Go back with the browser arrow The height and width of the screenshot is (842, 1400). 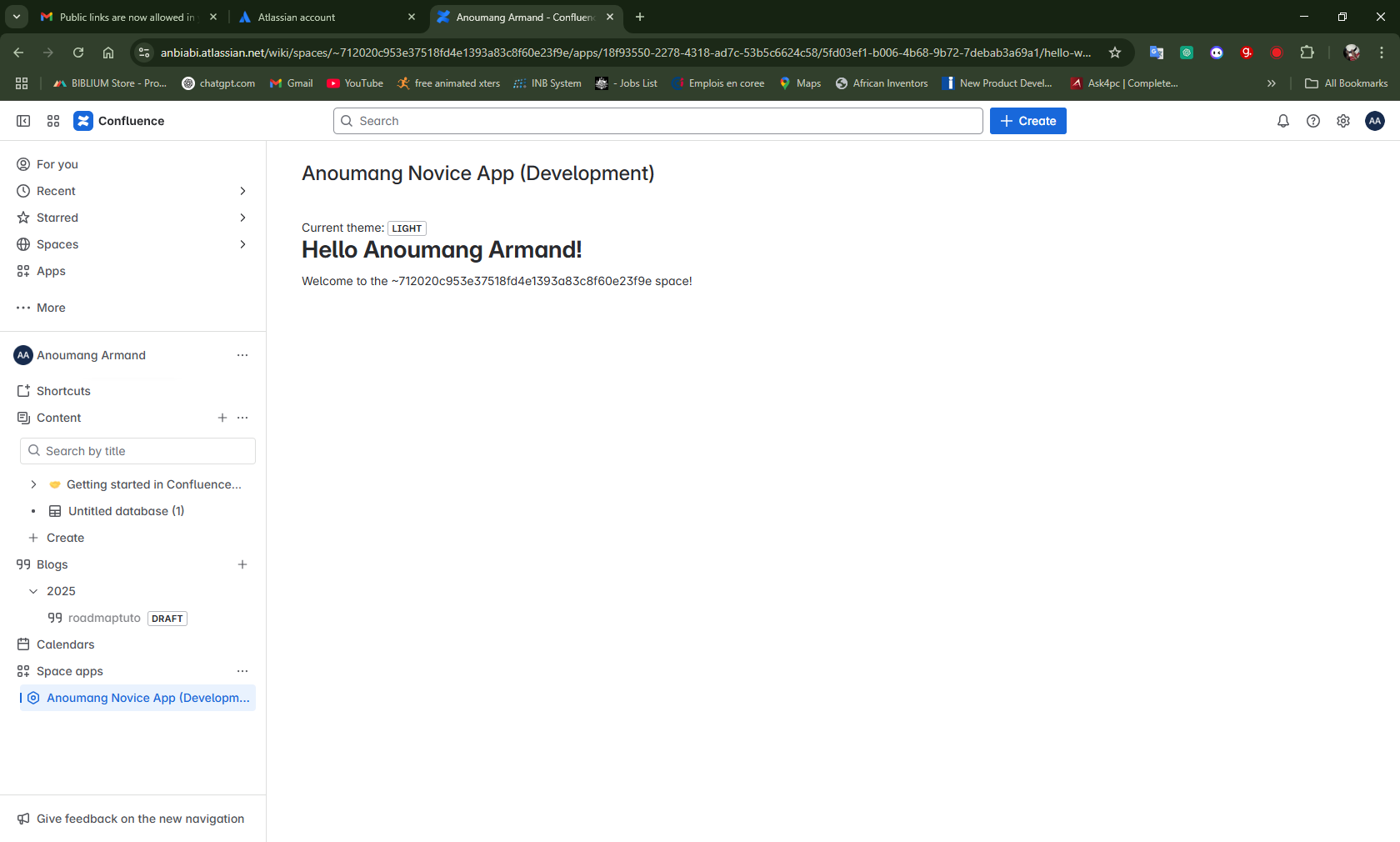(18, 53)
